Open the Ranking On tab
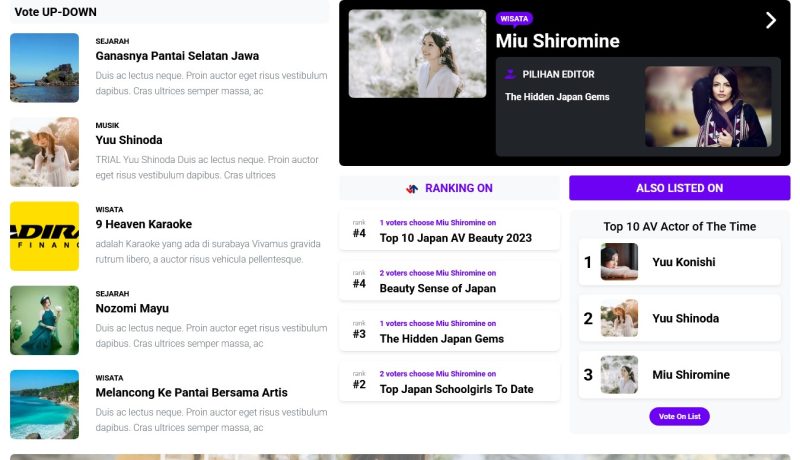This screenshot has height=460, width=800. [x=449, y=188]
